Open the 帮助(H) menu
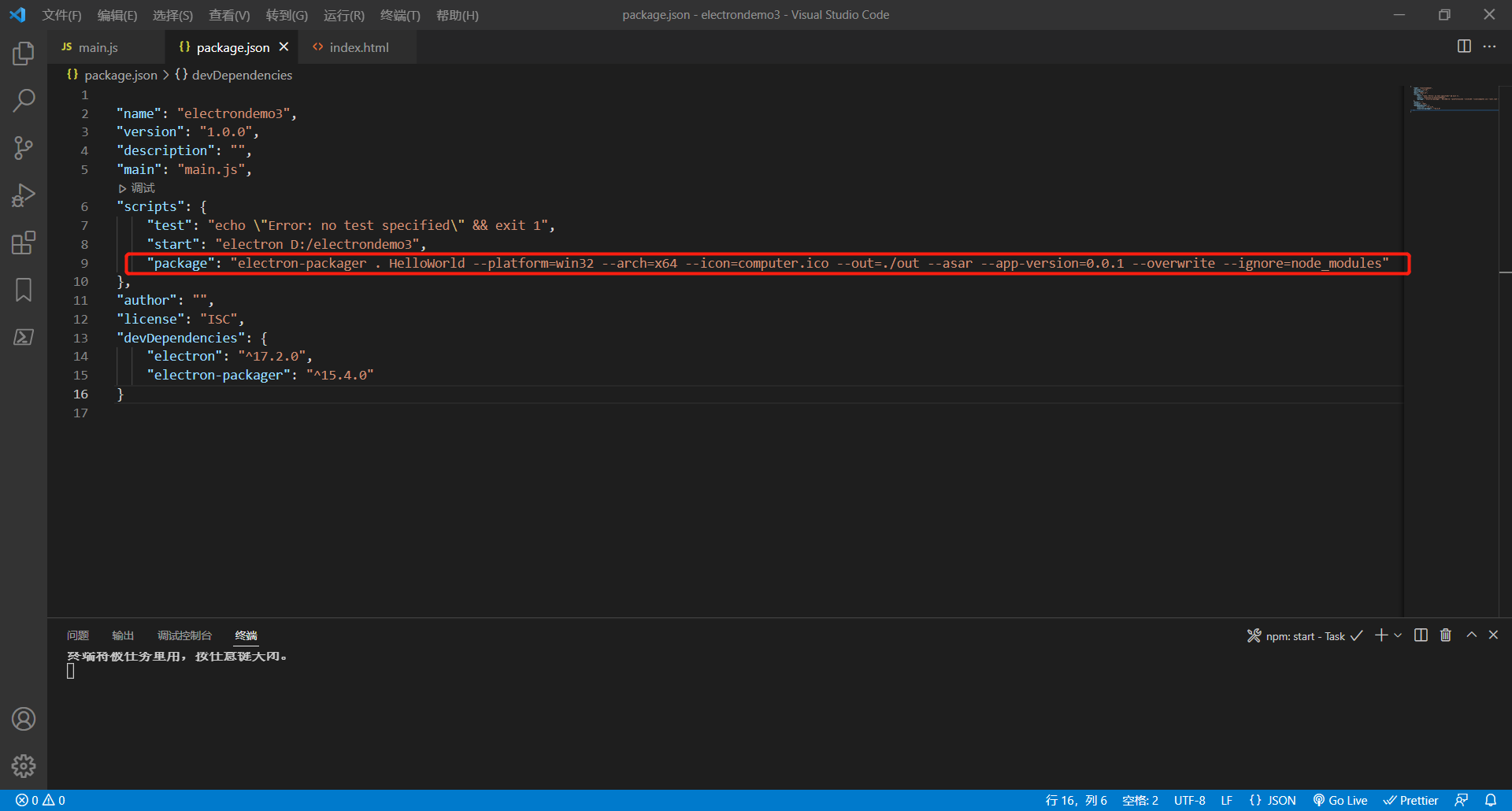Viewport: 1512px width, 811px height. click(x=458, y=16)
